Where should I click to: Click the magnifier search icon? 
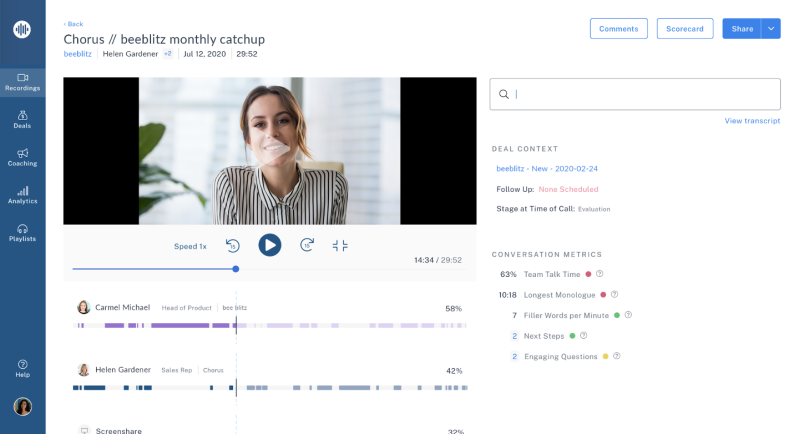coord(504,94)
